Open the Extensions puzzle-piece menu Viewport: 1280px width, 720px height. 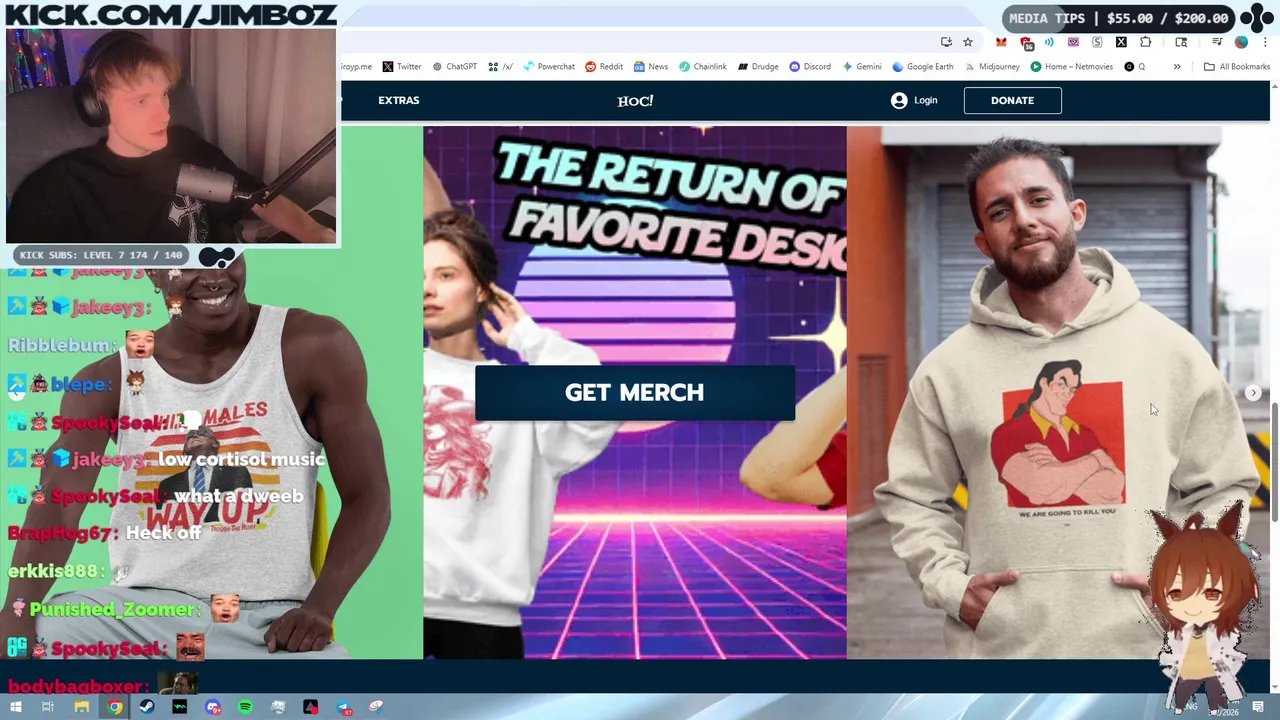coord(1146,42)
